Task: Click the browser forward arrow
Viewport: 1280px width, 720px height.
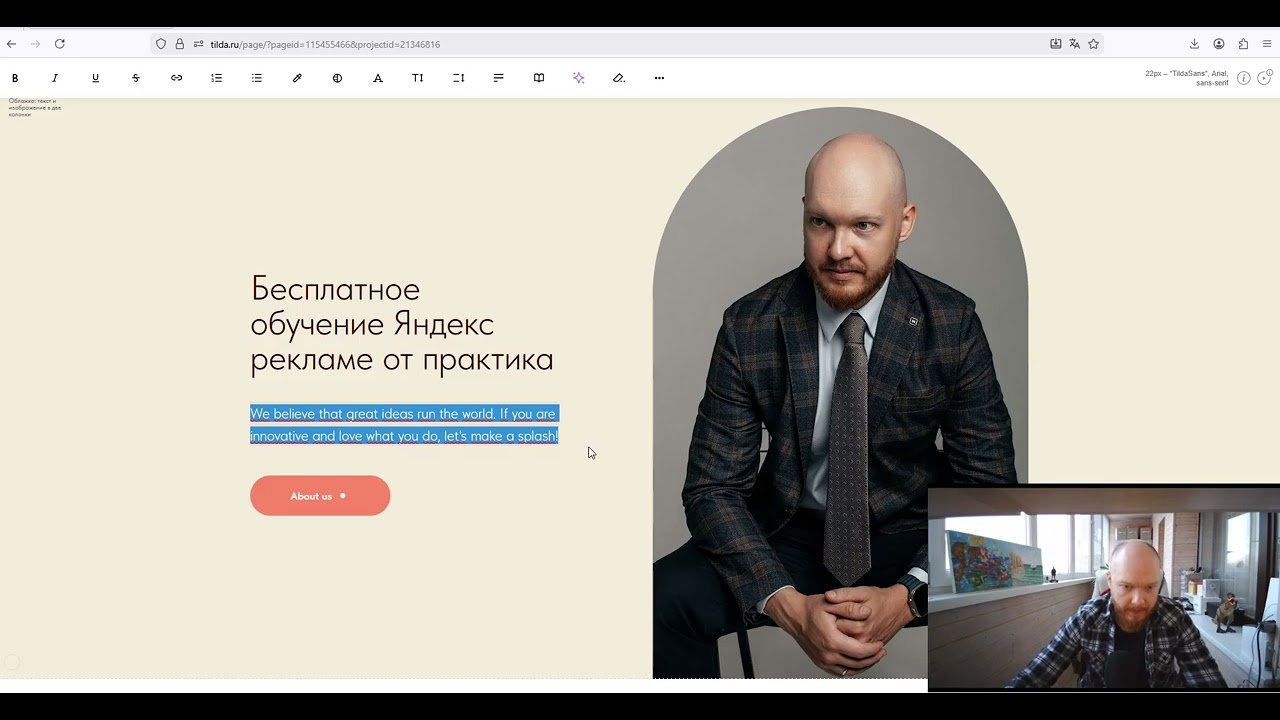Action: pos(35,44)
